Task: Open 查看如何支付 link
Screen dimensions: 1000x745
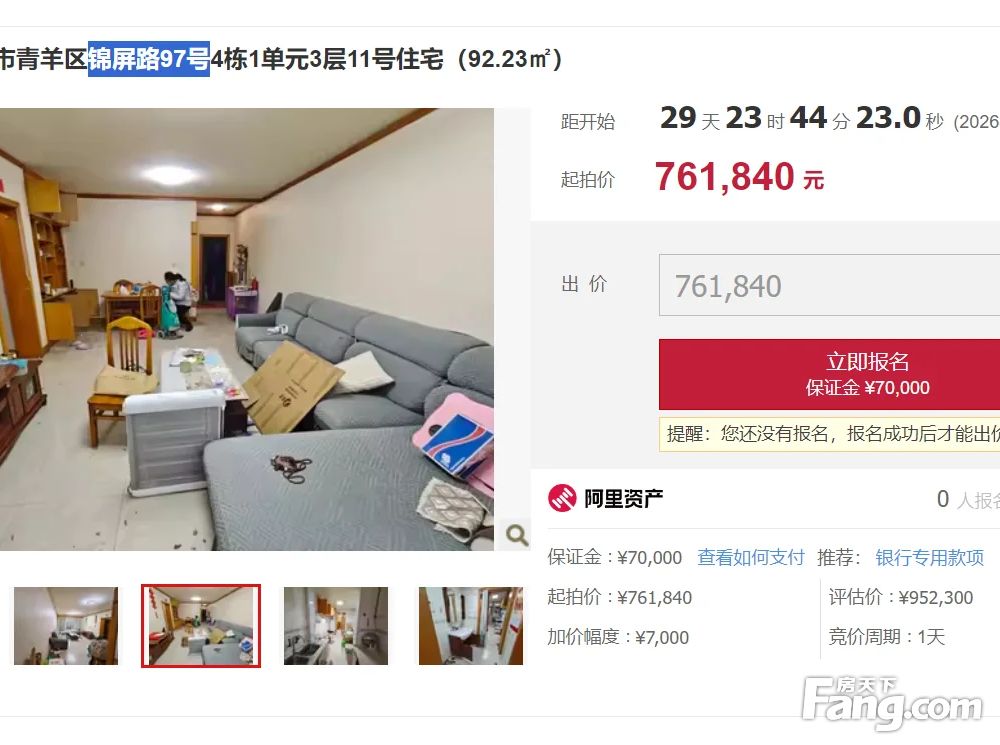Action: pos(751,557)
